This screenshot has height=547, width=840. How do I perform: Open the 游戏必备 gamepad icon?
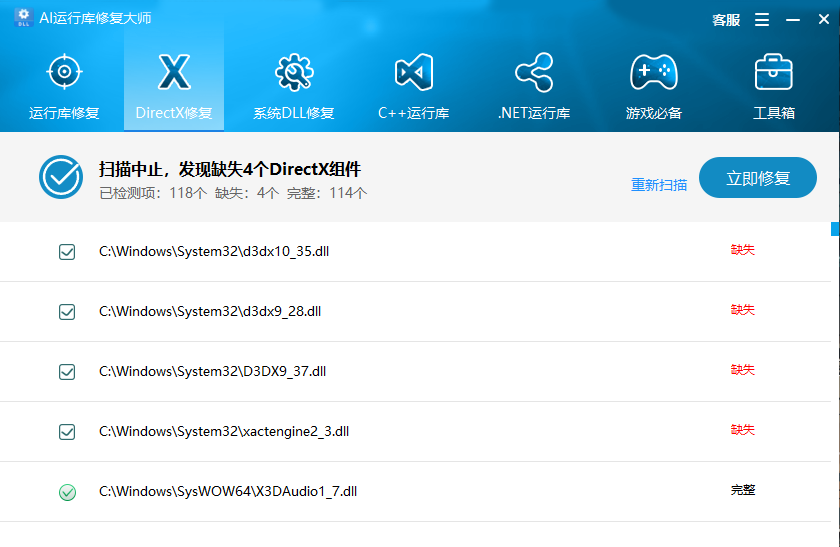point(654,72)
